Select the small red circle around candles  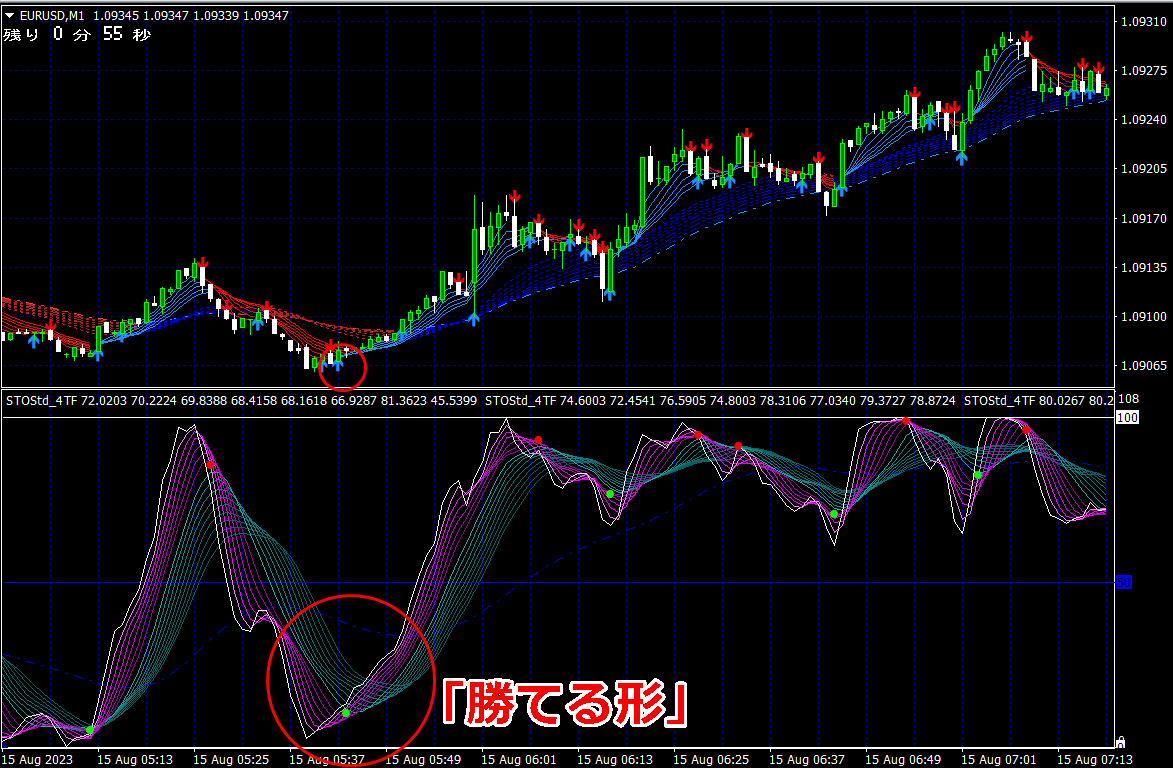coord(343,367)
